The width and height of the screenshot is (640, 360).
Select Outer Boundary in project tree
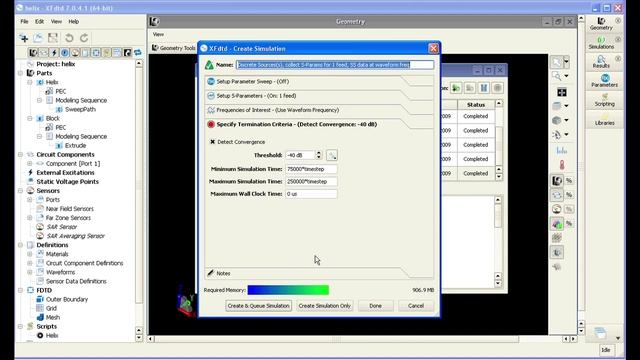[x=67, y=299]
